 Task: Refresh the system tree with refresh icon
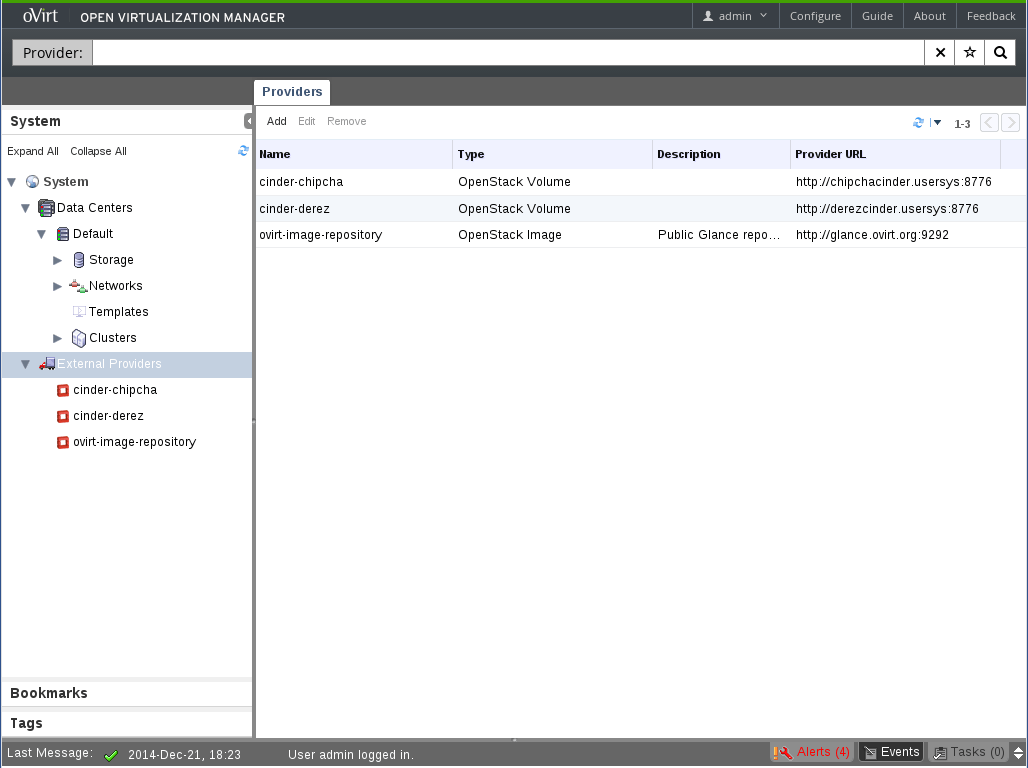pyautogui.click(x=243, y=151)
